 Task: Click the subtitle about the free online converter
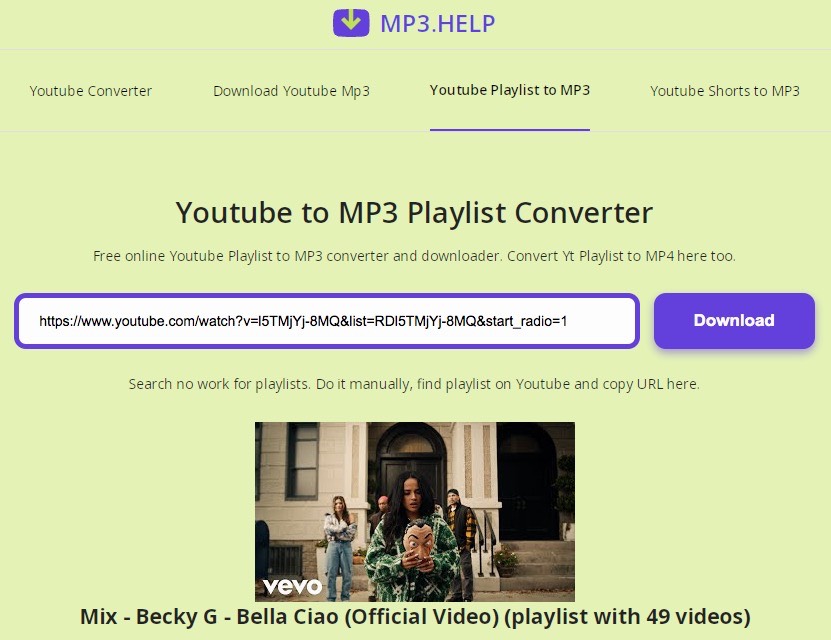click(x=414, y=256)
